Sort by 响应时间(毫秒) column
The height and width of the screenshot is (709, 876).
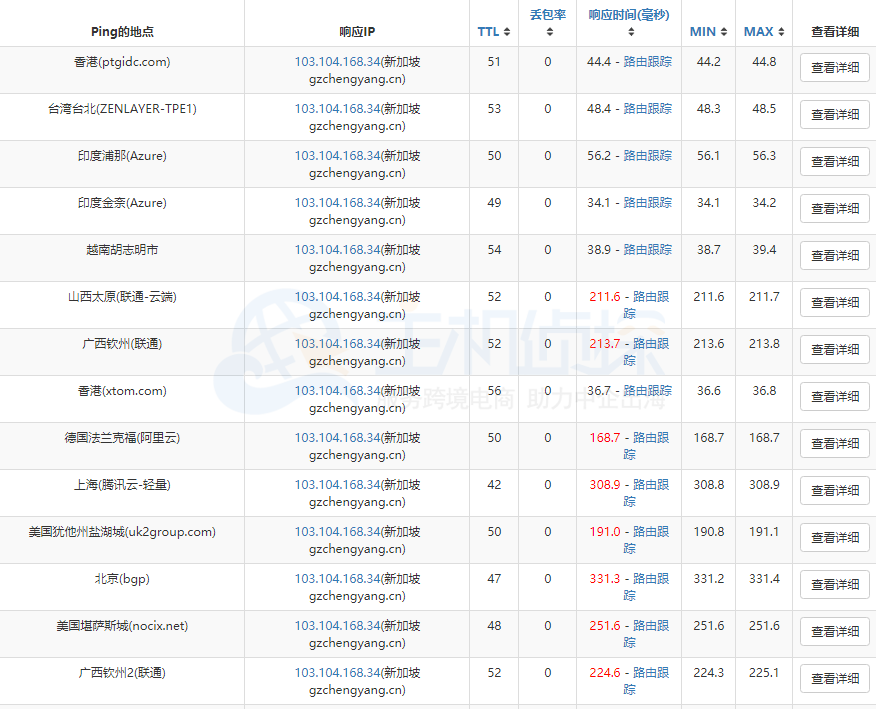629,23
